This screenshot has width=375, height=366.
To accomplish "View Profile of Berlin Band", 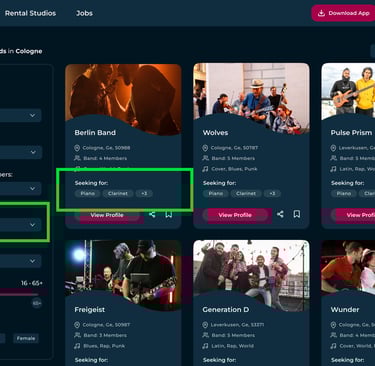I will pyautogui.click(x=107, y=215).
